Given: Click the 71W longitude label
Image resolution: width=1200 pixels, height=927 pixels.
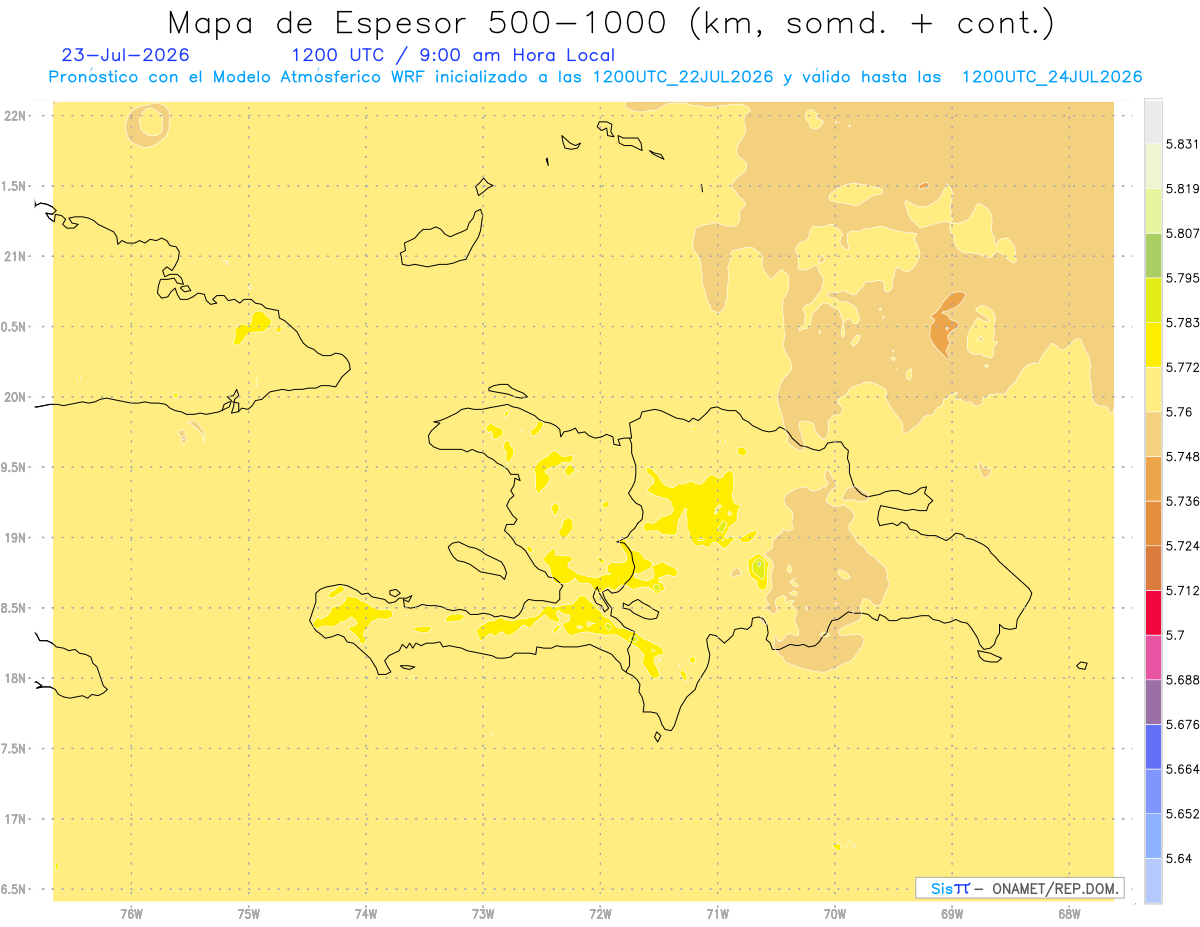Looking at the screenshot, I should tap(717, 913).
